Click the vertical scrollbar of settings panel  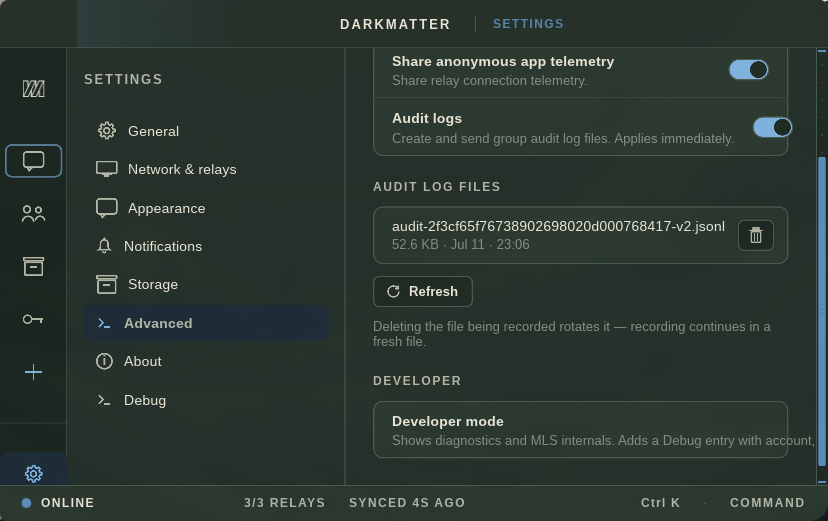[822, 311]
